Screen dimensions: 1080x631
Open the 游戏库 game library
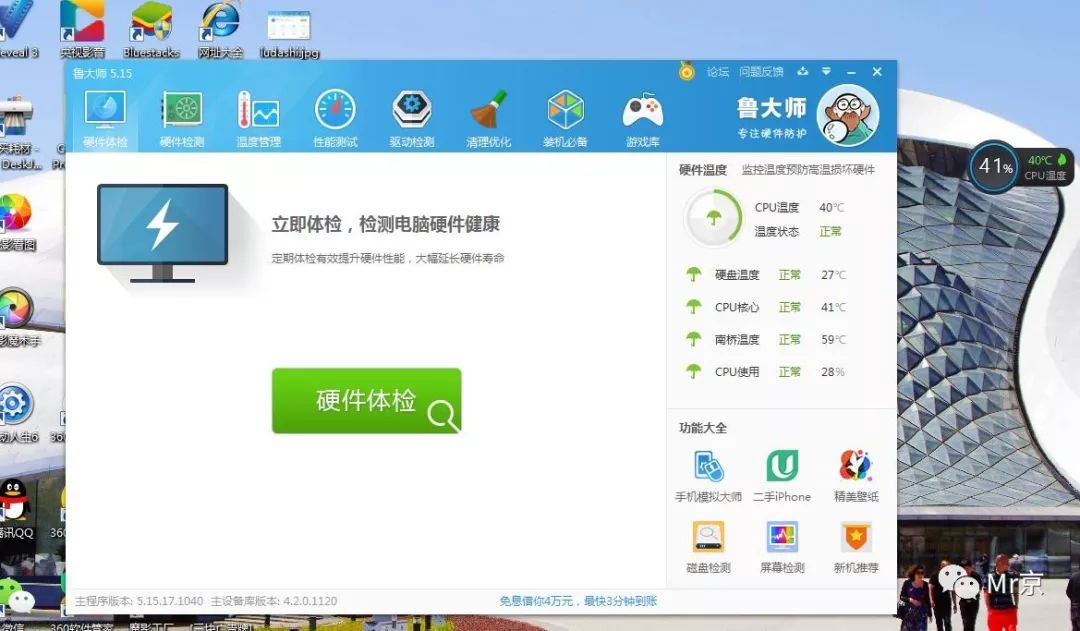(x=643, y=115)
